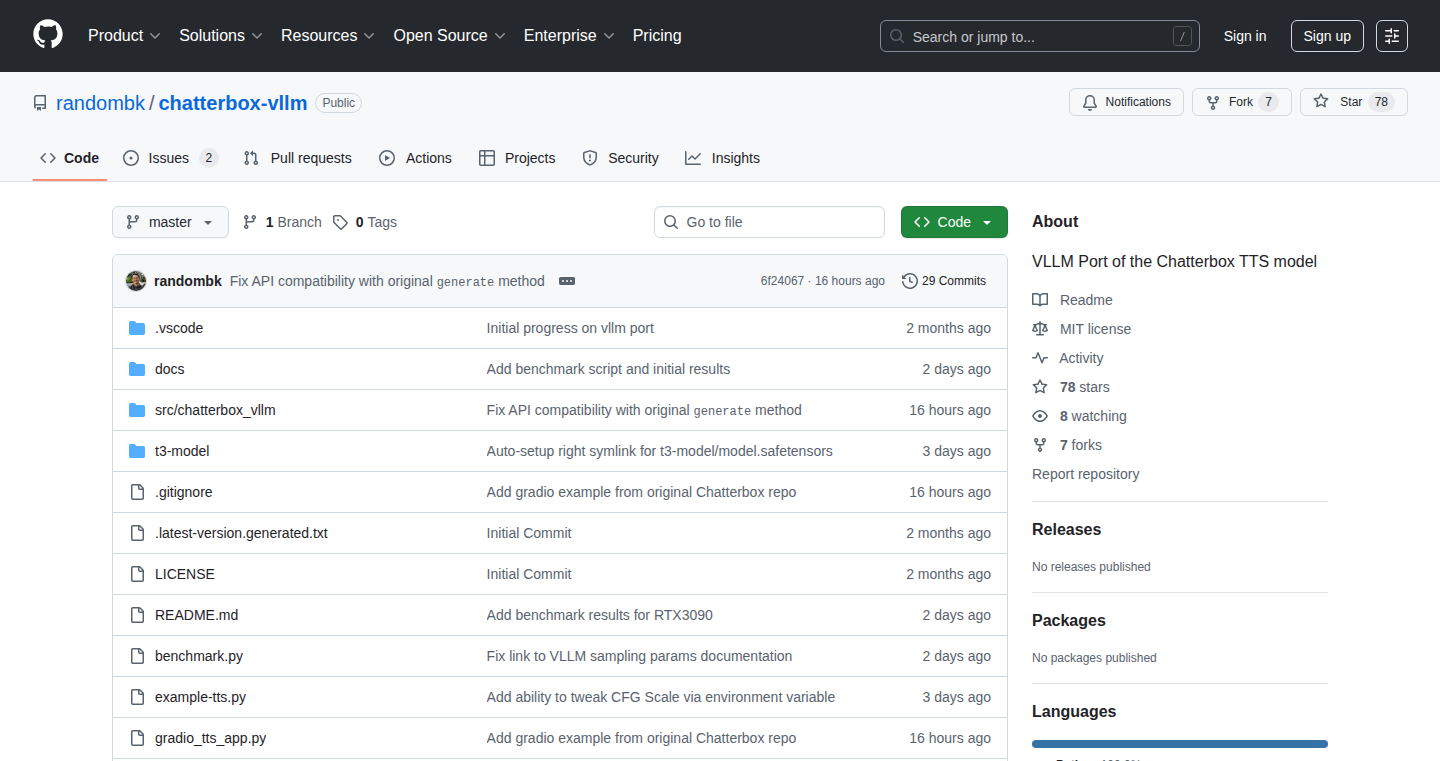Open commit 'Add benchmark script and initial results'

[x=608, y=369]
